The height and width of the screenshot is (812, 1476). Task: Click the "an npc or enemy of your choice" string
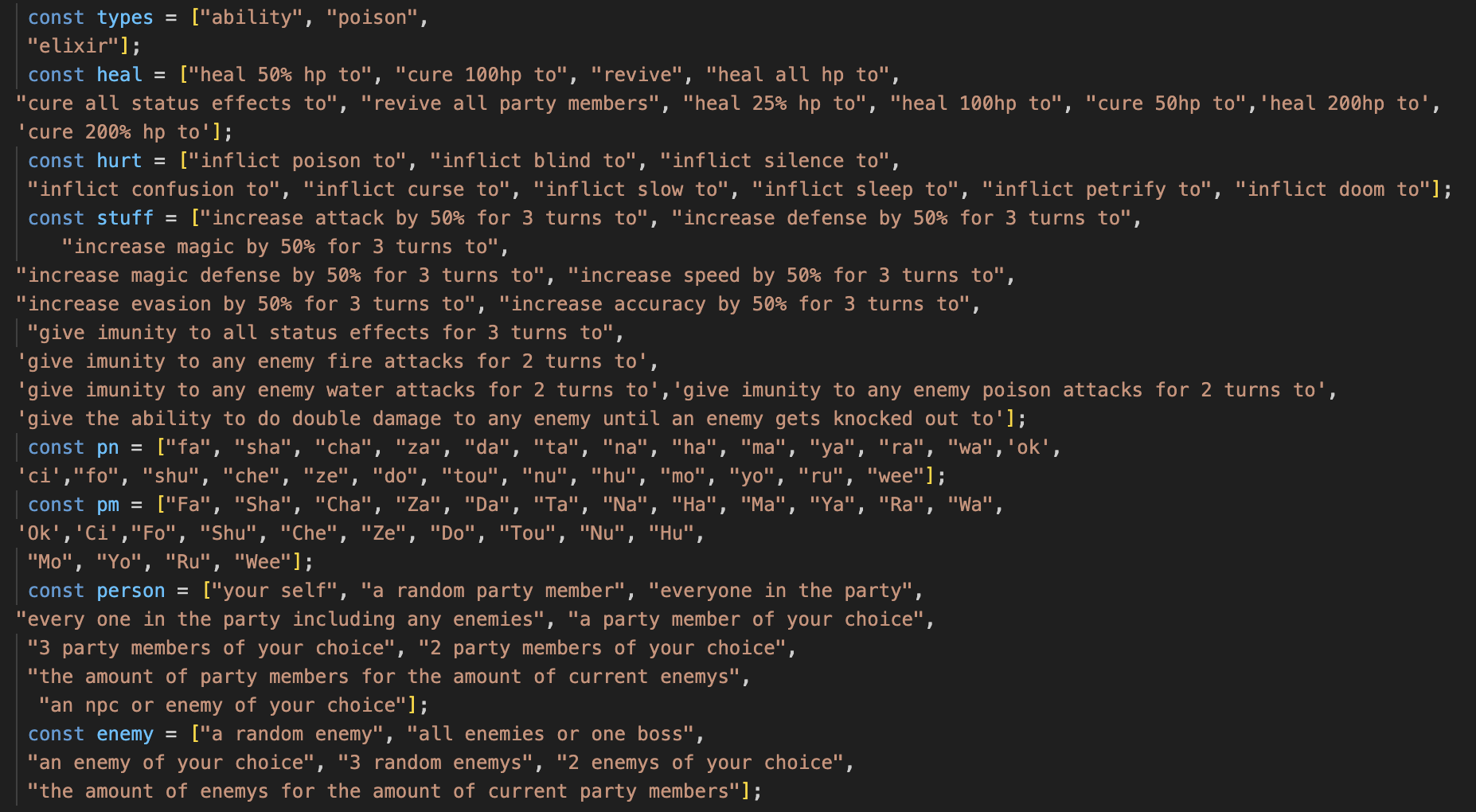223,705
